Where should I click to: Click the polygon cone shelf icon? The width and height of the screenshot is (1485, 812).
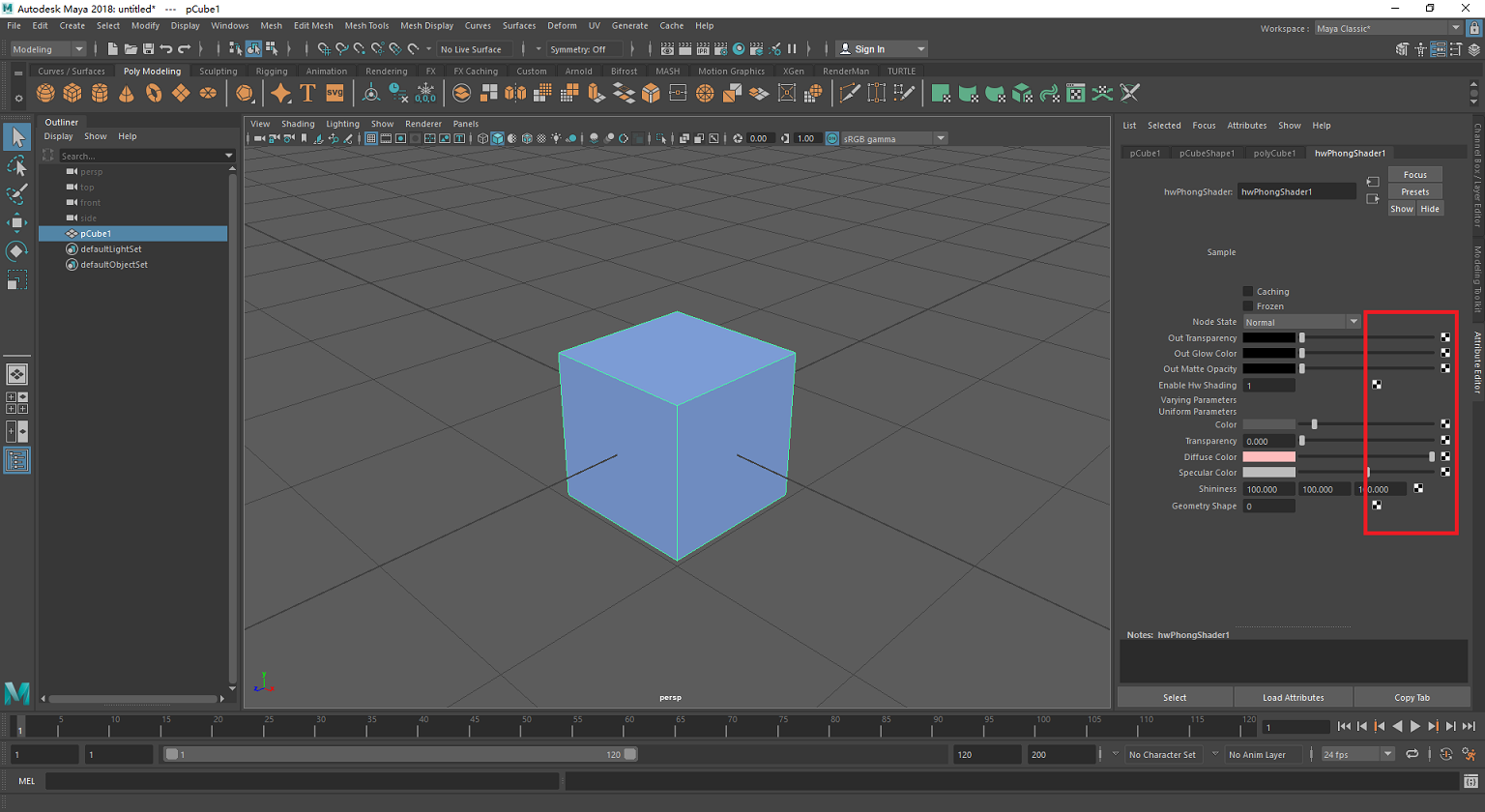click(x=127, y=93)
